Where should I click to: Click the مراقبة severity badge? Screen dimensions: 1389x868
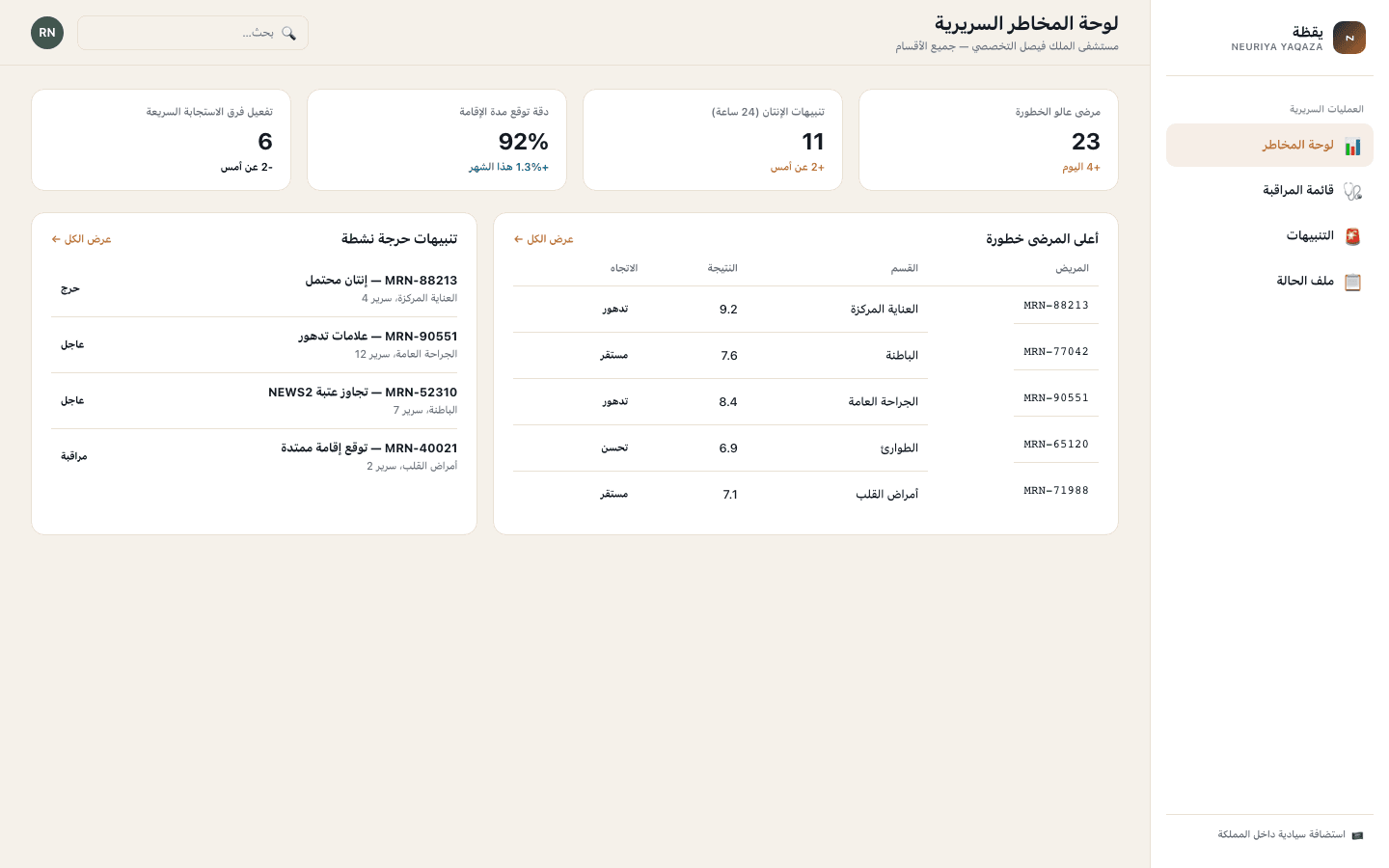point(74,456)
